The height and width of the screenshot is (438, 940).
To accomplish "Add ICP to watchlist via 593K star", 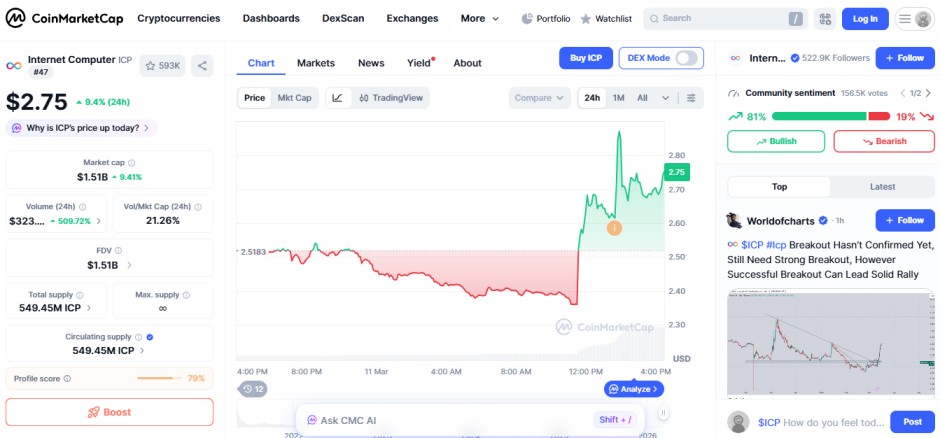I will pos(162,66).
